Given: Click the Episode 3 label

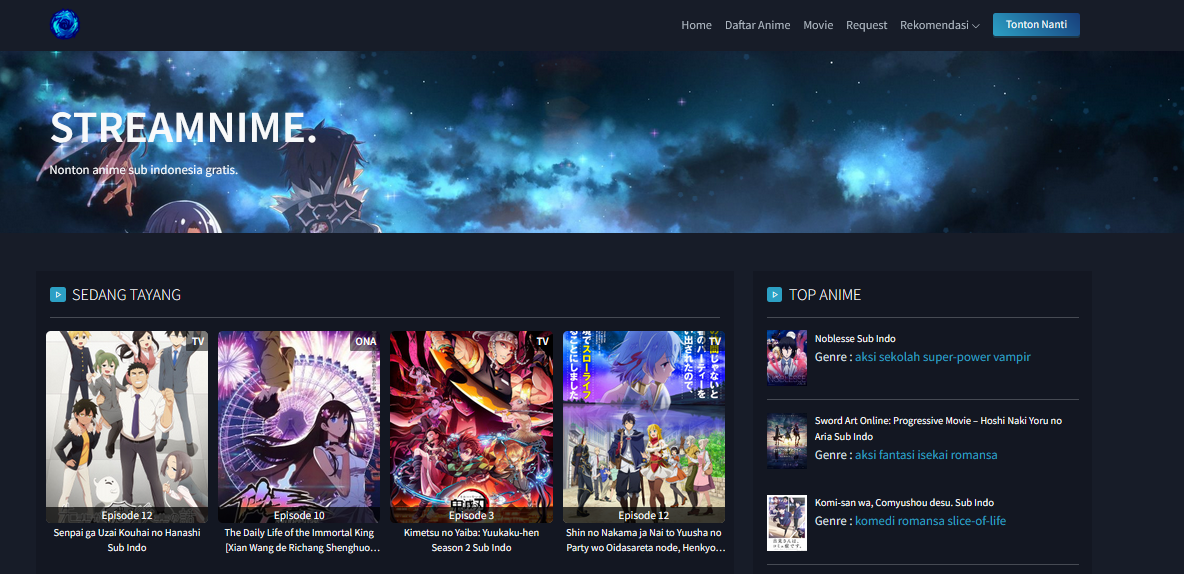Looking at the screenshot, I should click(471, 515).
